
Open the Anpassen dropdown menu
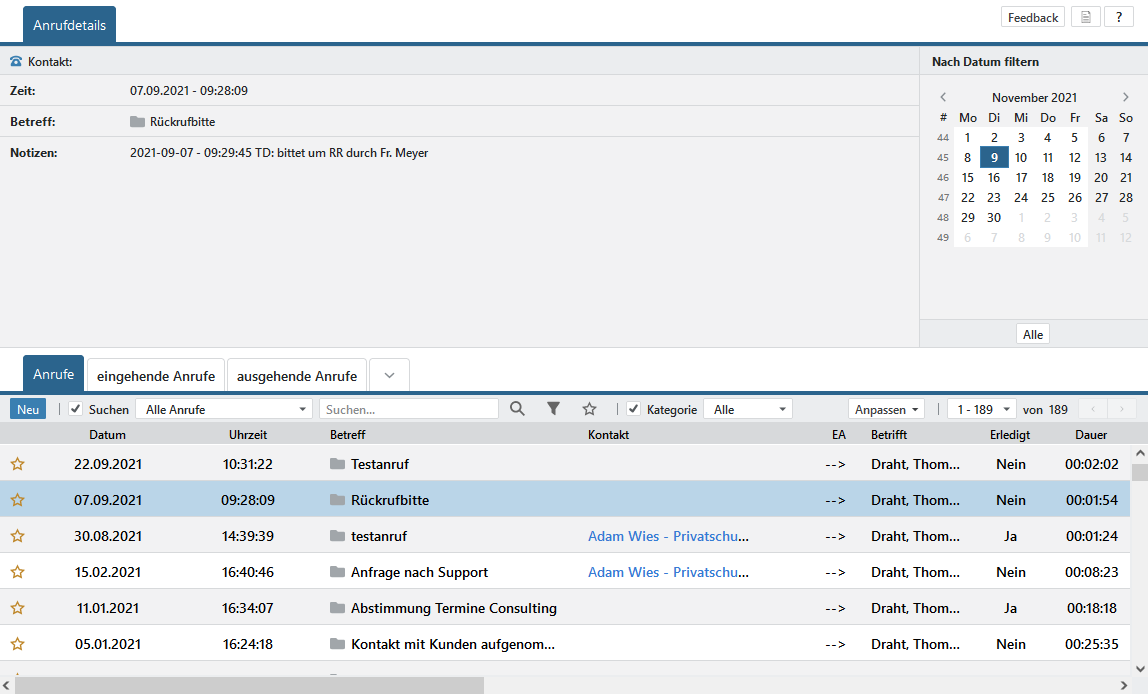pos(886,409)
